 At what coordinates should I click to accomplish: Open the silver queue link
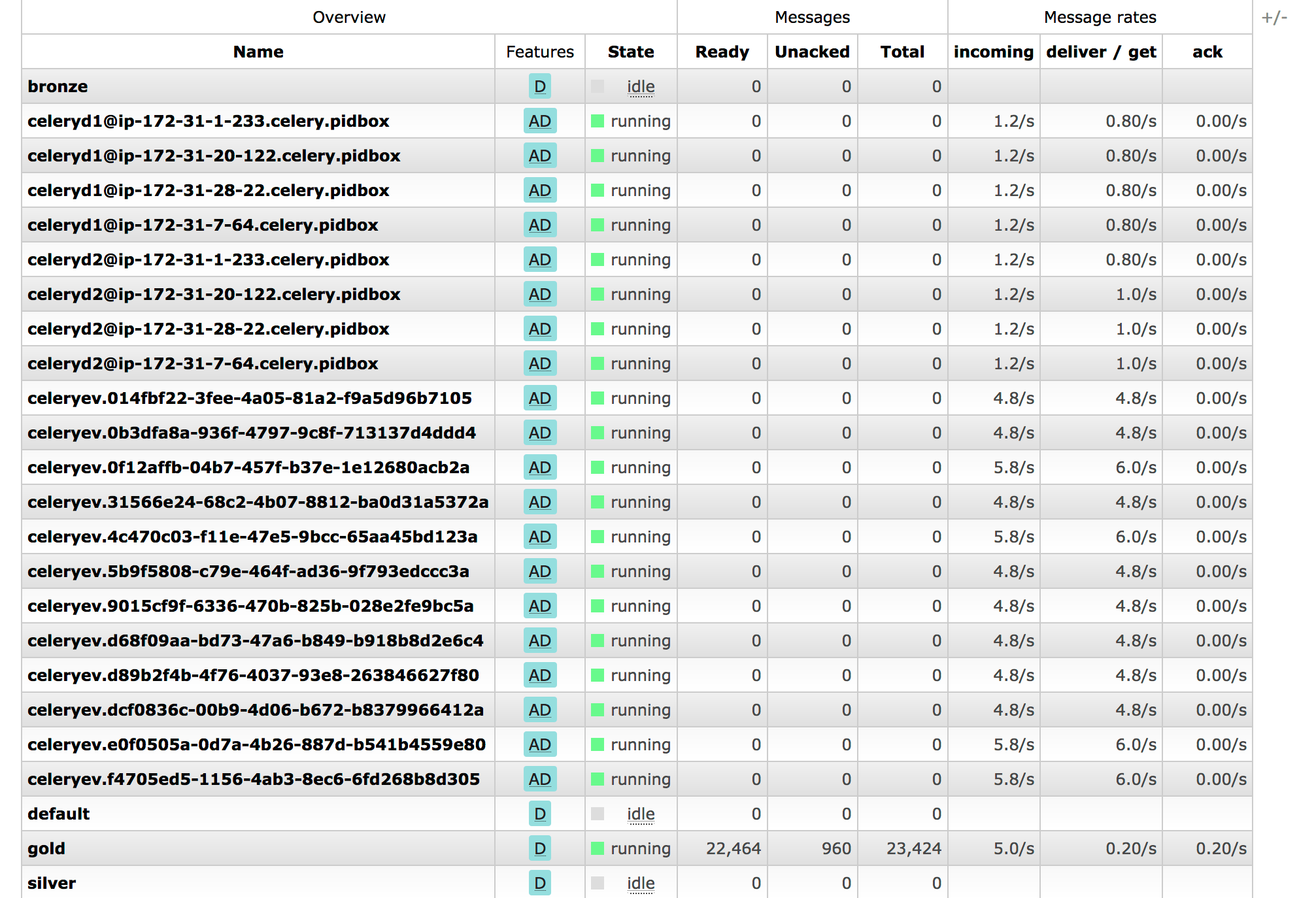pyautogui.click(x=52, y=883)
